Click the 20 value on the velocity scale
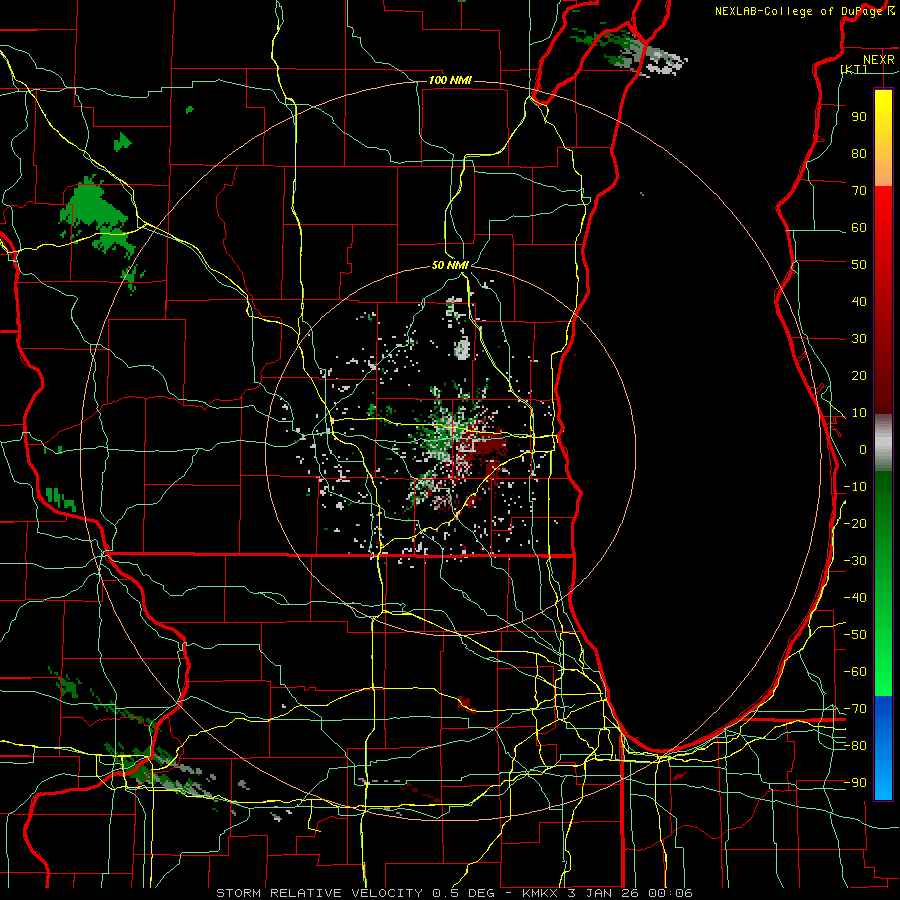This screenshot has height=900, width=900. coord(859,376)
